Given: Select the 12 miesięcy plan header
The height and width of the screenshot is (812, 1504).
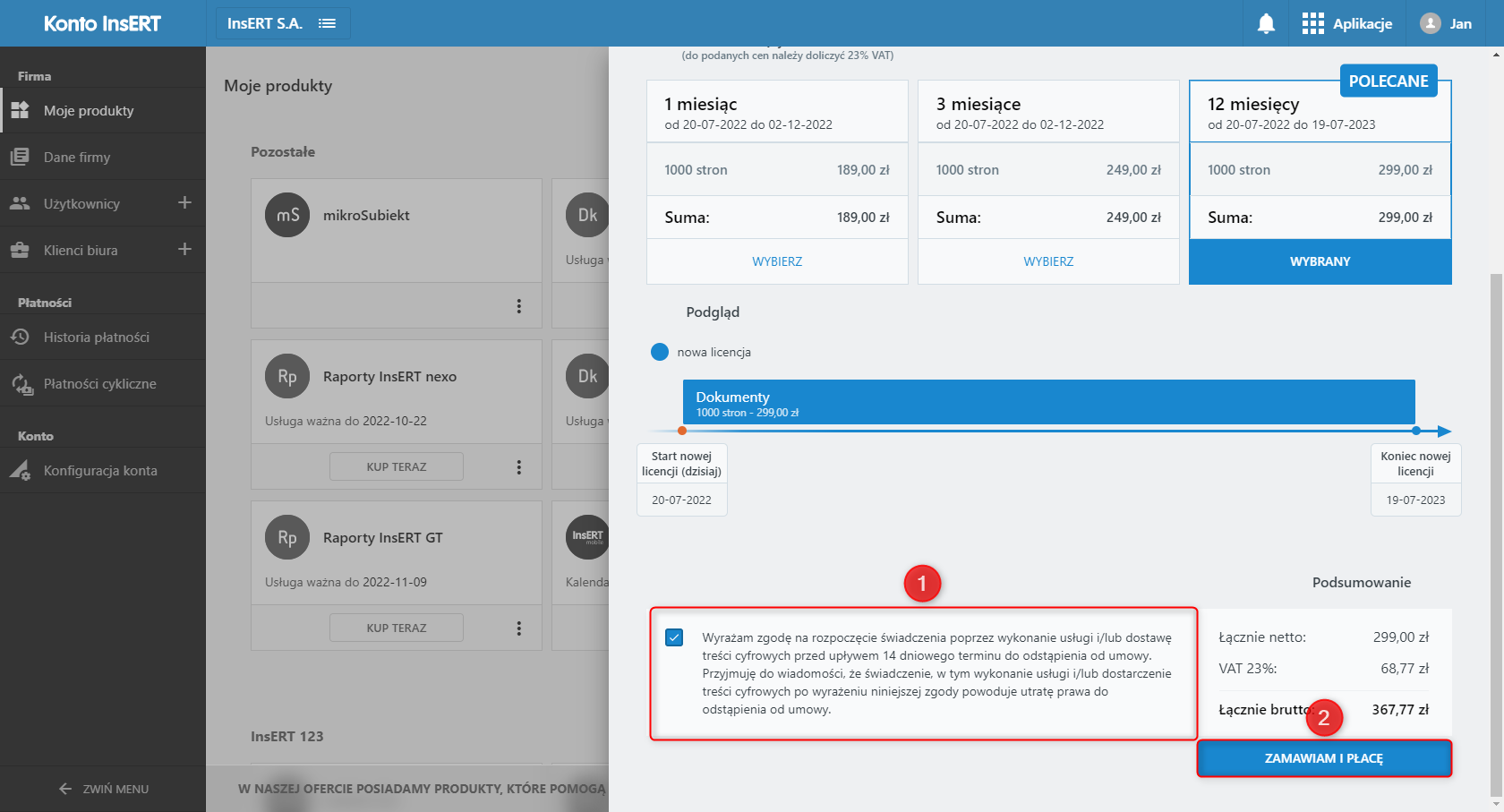Looking at the screenshot, I should click(x=1320, y=112).
